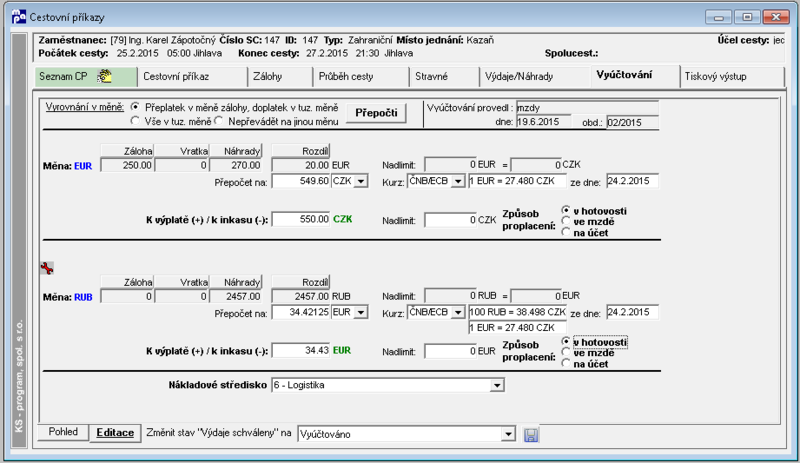Choose ve mzdě for RUB payment
The height and width of the screenshot is (463, 800).
565,352
